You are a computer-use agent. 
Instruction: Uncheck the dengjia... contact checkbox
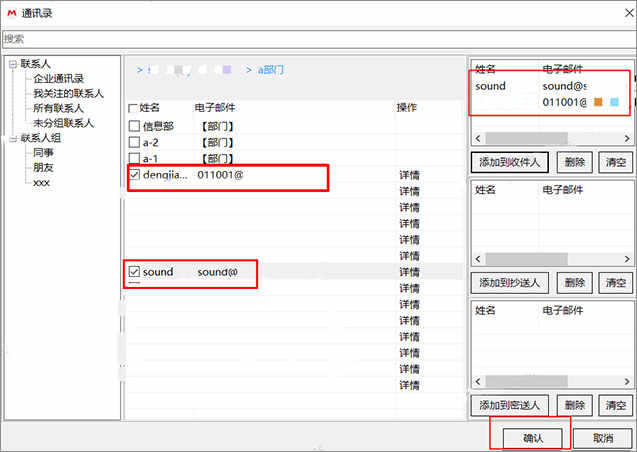(134, 175)
